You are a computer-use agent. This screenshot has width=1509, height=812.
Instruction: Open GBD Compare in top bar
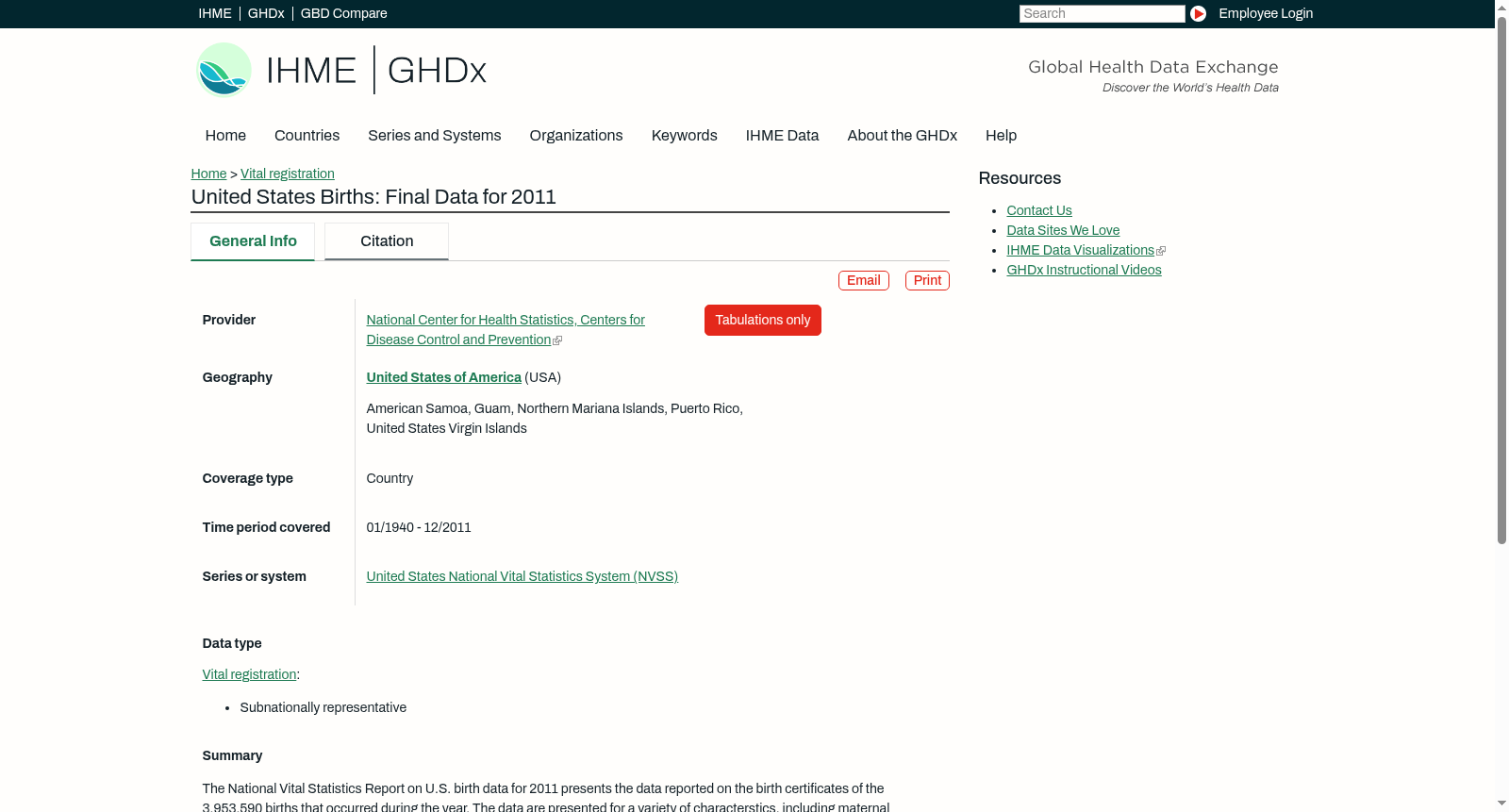[x=344, y=13]
